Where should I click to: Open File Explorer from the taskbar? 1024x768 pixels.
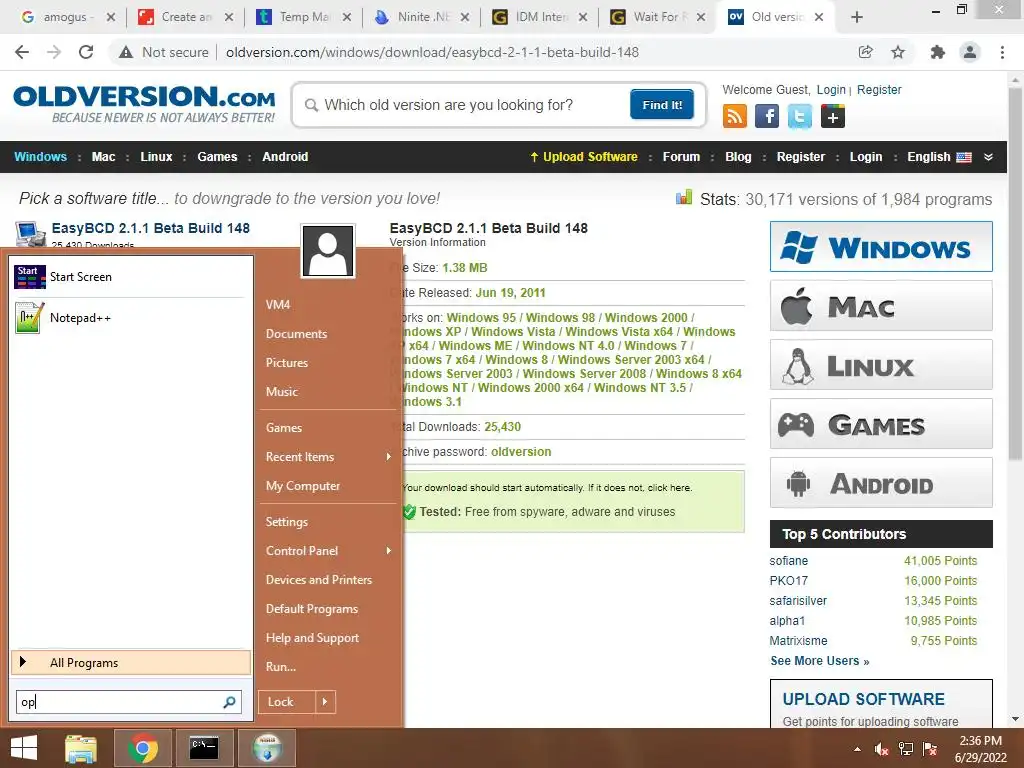pyautogui.click(x=81, y=748)
